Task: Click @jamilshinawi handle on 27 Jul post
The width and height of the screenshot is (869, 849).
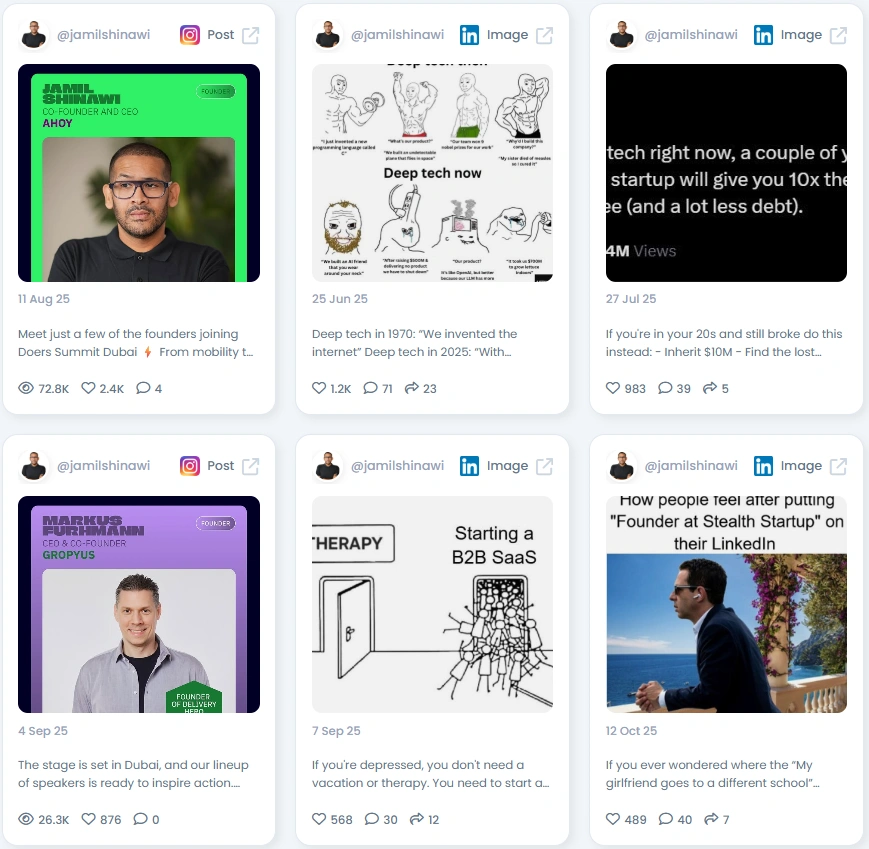Action: point(691,35)
